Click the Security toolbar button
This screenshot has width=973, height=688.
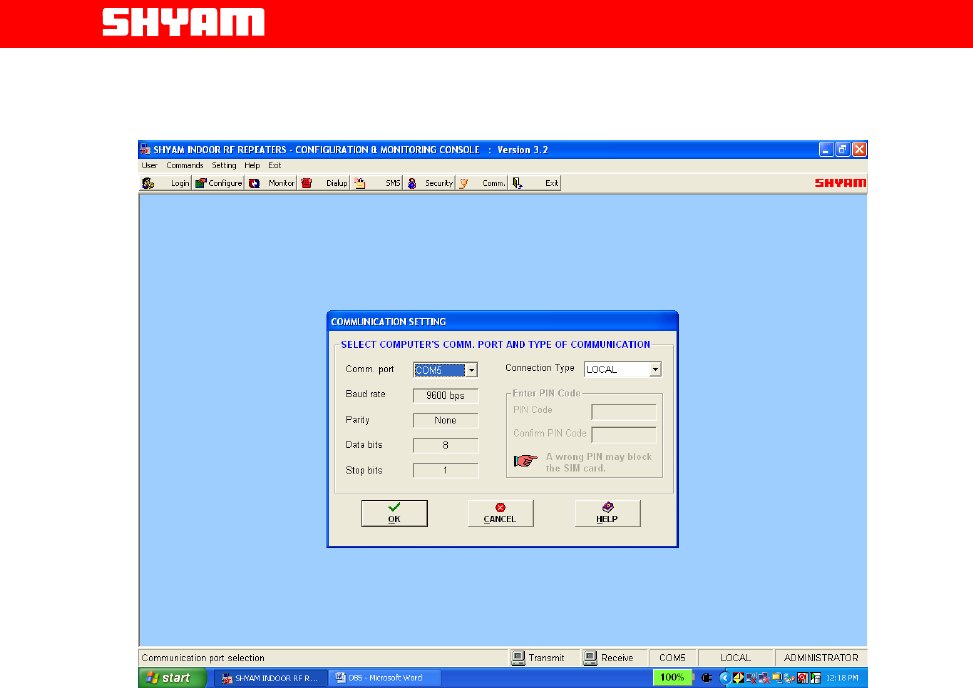(429, 183)
